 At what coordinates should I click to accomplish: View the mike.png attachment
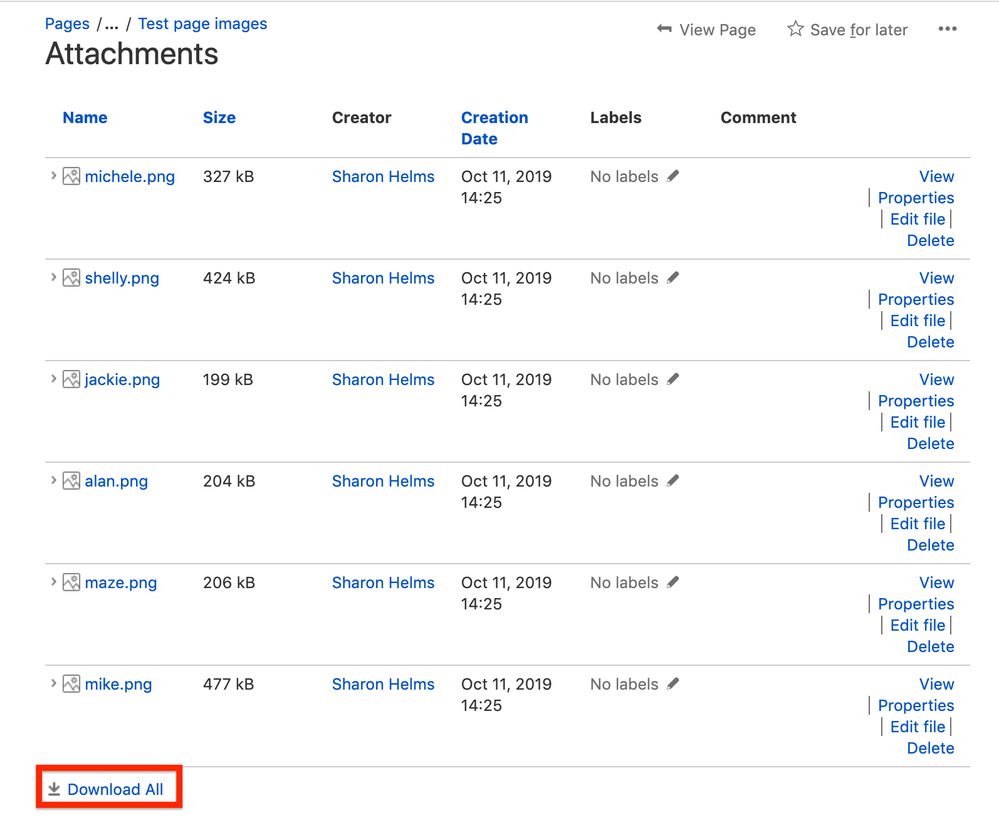(937, 684)
